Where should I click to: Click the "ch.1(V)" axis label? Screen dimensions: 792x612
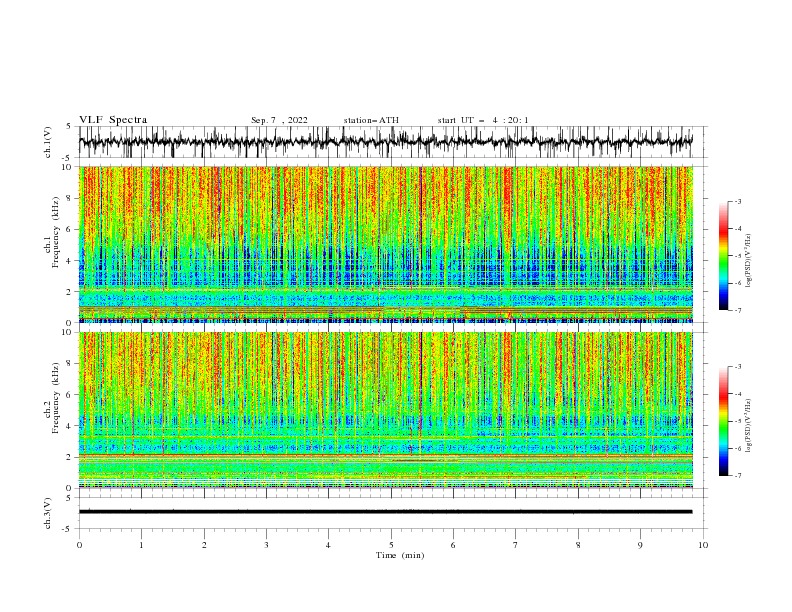48,142
